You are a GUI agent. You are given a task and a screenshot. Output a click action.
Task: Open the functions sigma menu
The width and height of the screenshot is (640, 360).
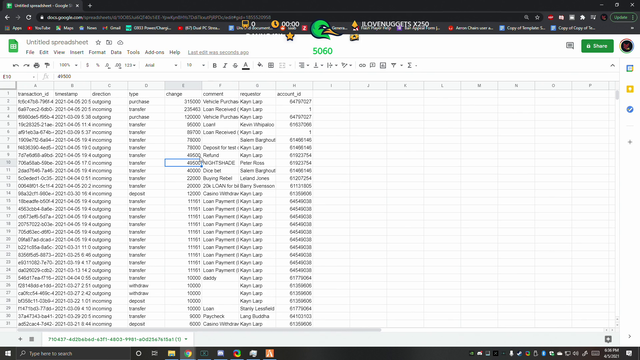coord(409,65)
